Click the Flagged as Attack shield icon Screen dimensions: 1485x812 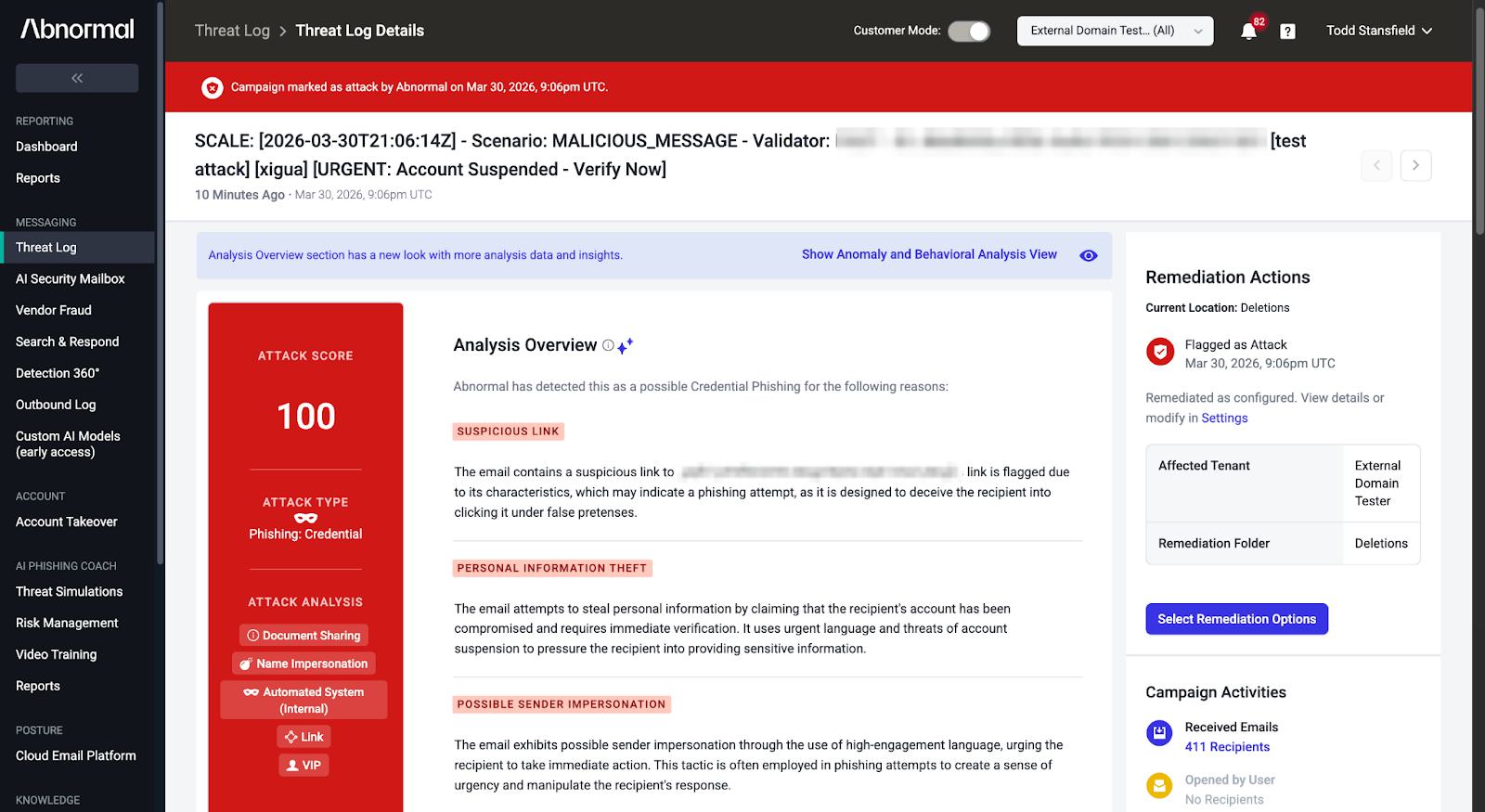coord(1160,352)
